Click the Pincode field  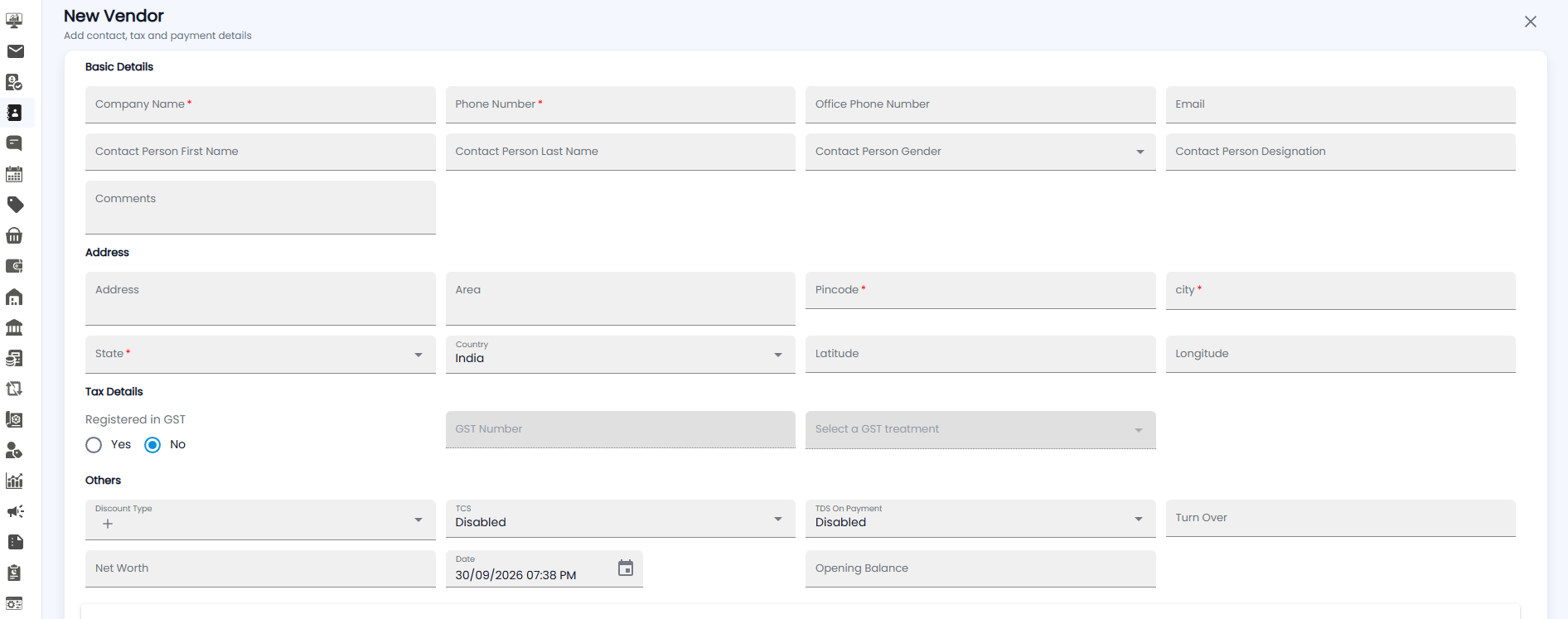(x=980, y=290)
